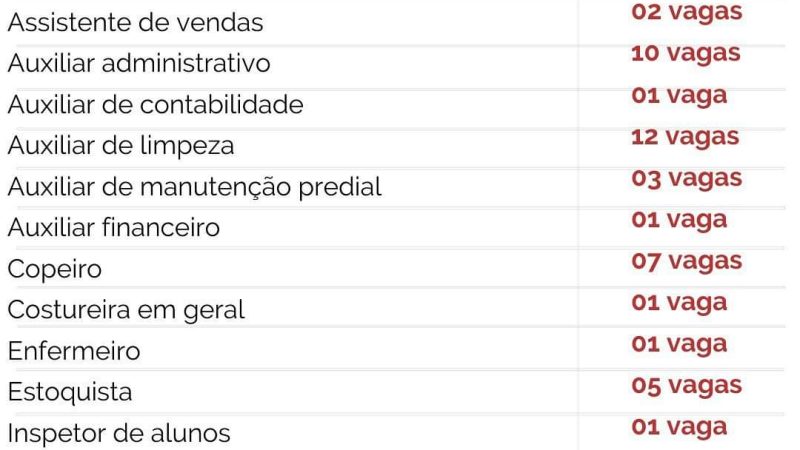Viewport: 800px width, 450px height.
Task: Choose the Auxiliar de limpeza row
Action: click(x=121, y=146)
